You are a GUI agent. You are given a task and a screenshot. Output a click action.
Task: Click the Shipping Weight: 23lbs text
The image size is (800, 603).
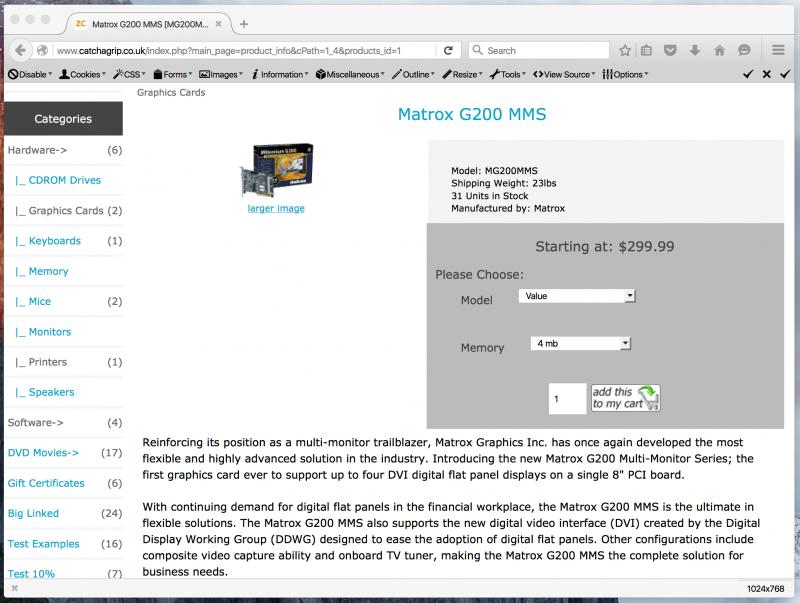tap(504, 183)
